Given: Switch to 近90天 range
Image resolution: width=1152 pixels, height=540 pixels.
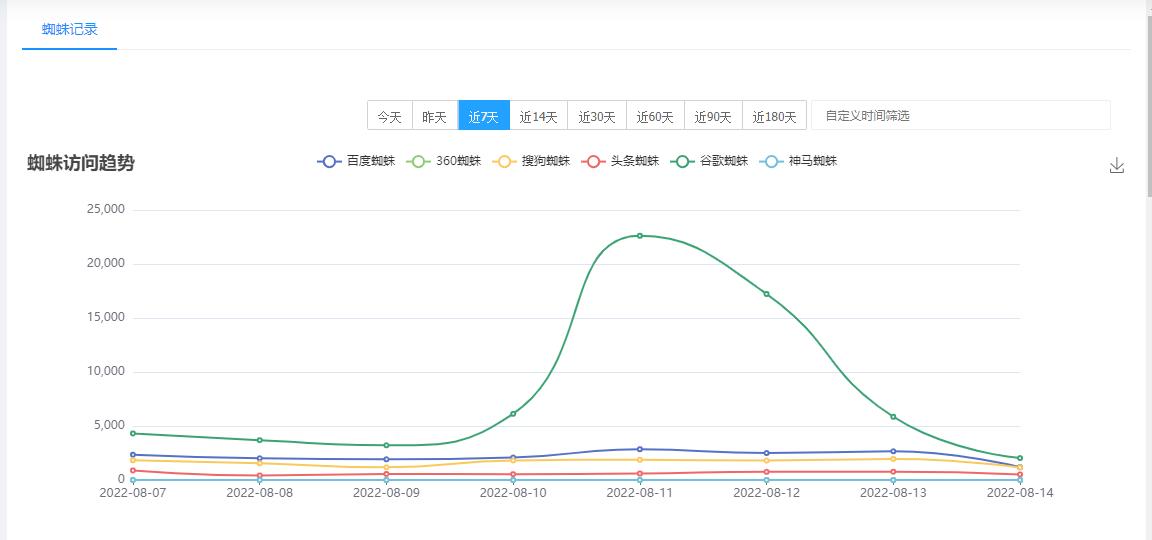Looking at the screenshot, I should click(x=713, y=116).
